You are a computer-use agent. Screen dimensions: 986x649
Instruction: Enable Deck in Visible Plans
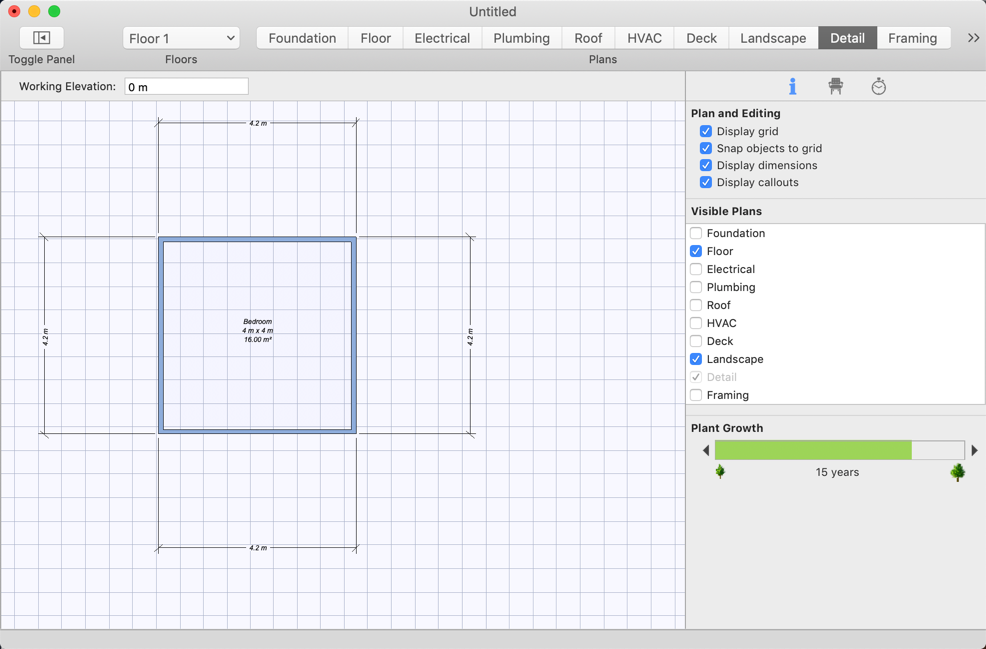coord(696,341)
